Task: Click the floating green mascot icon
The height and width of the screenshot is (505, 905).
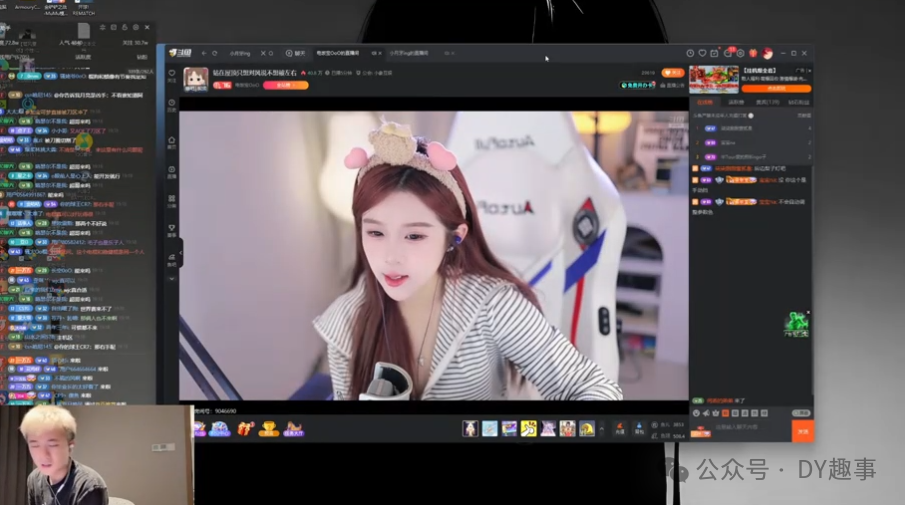Action: click(x=796, y=325)
